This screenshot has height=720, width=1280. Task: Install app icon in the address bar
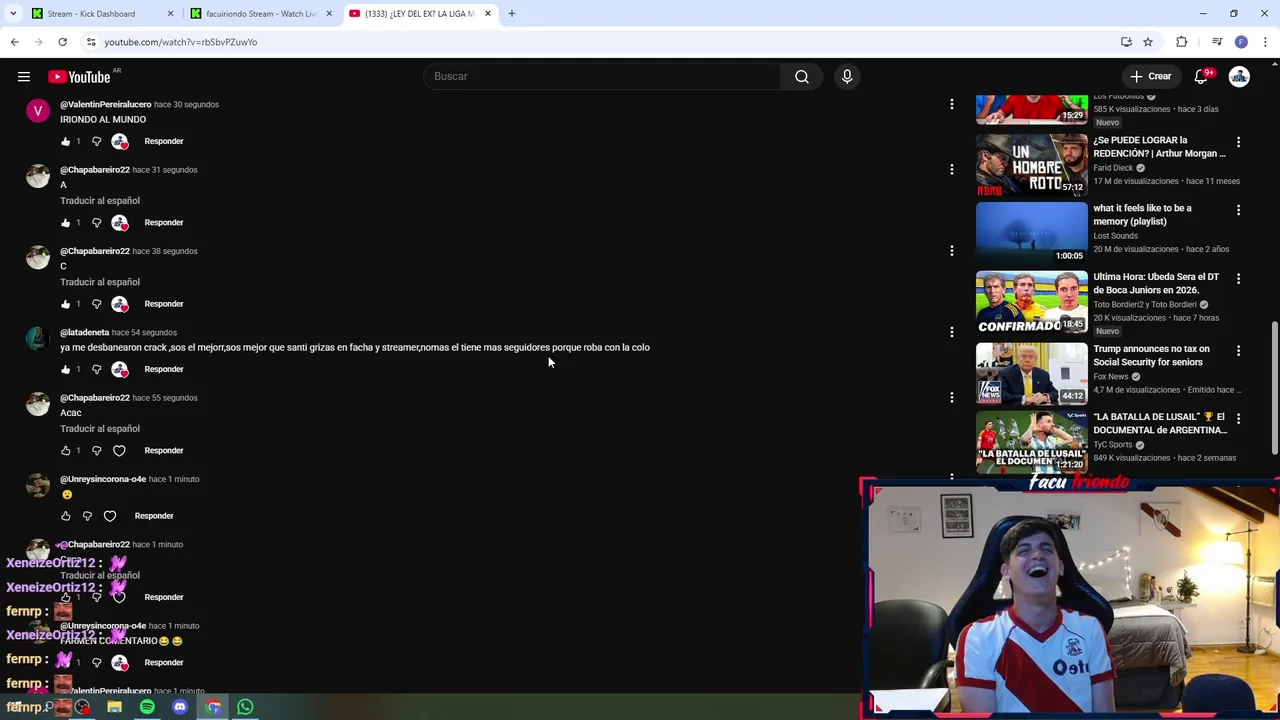point(1126,42)
